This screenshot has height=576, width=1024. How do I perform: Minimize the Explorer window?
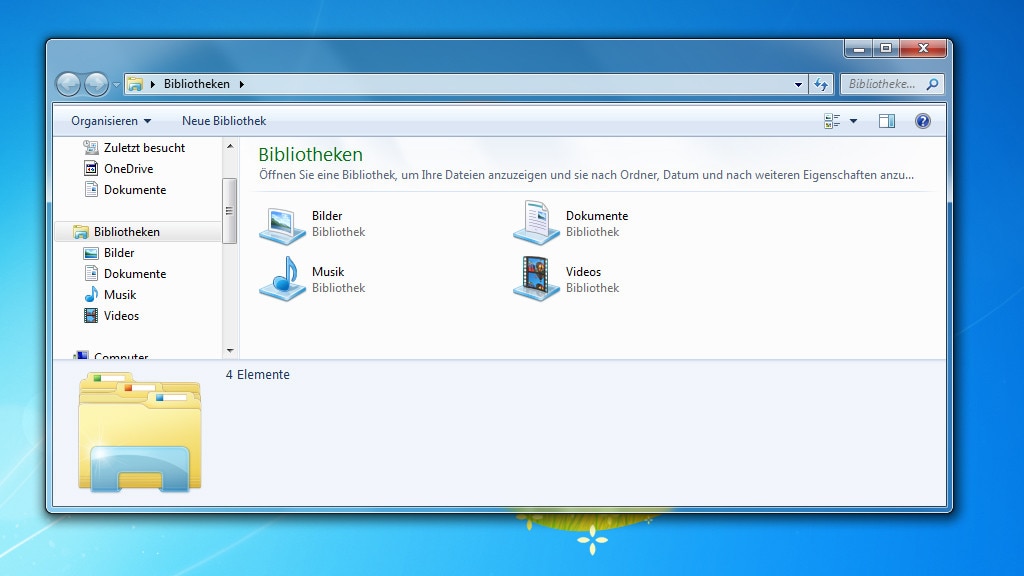coord(859,48)
